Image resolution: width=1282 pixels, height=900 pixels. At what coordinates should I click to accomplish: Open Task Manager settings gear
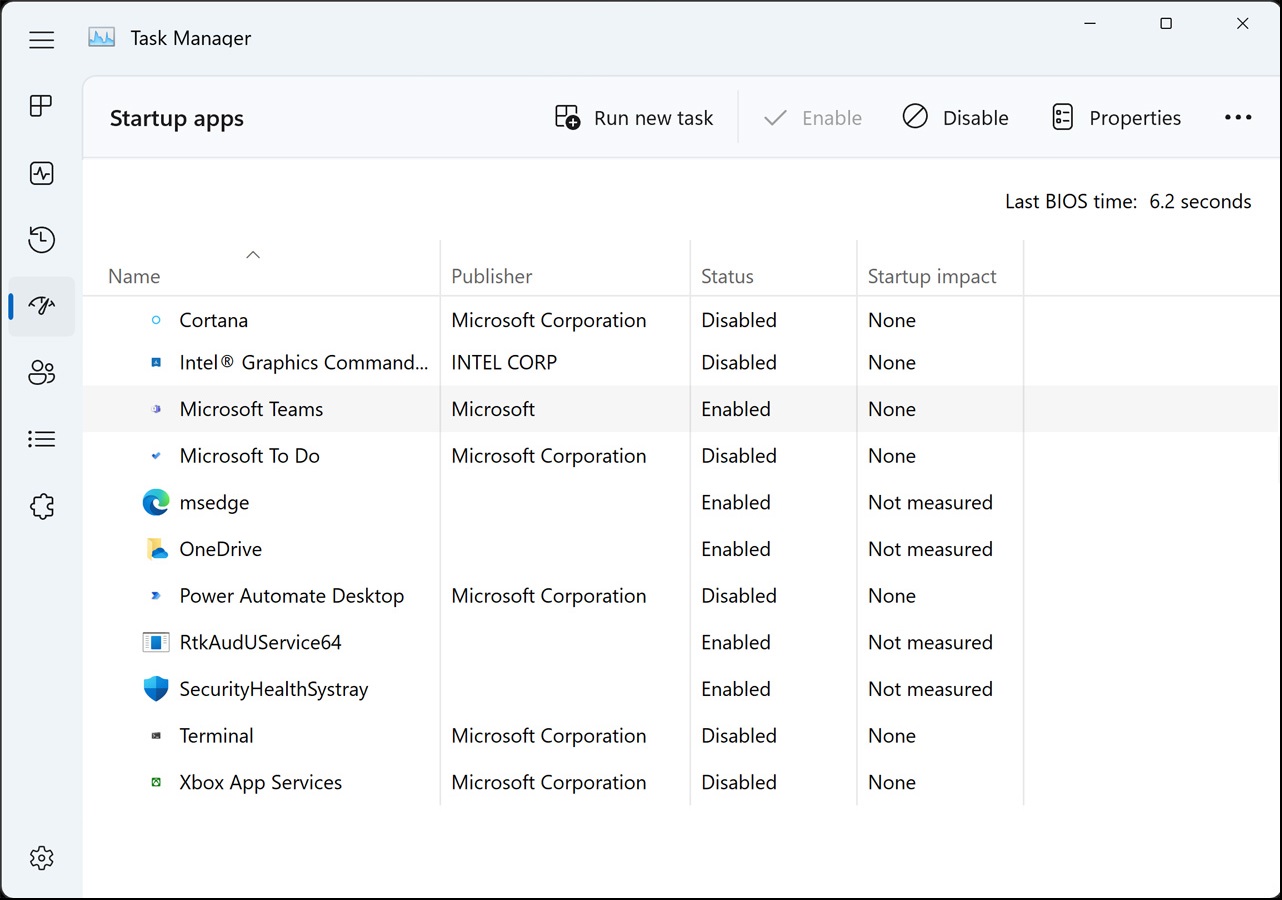[41, 858]
